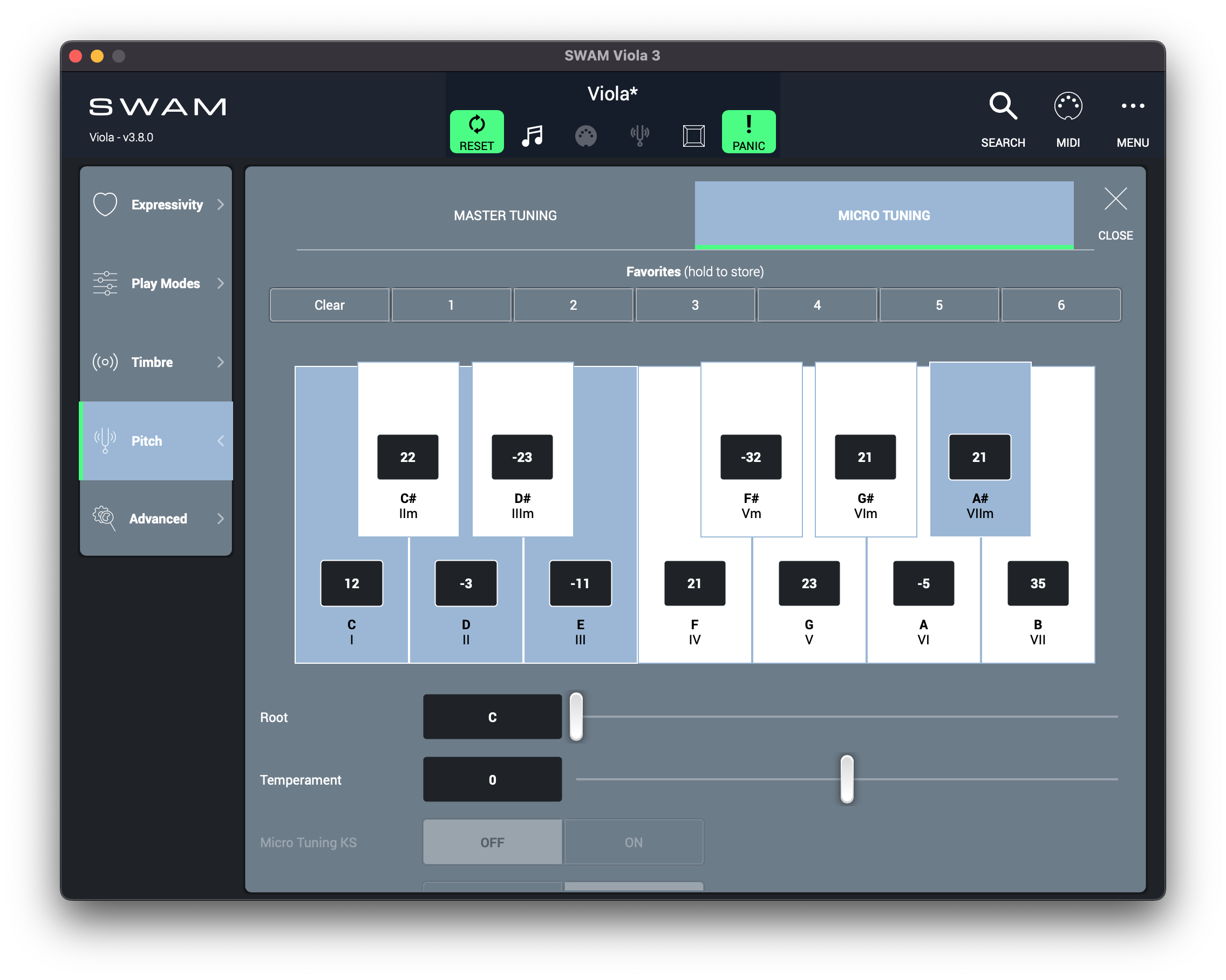Select the MICRO TUNING tab

tap(883, 215)
